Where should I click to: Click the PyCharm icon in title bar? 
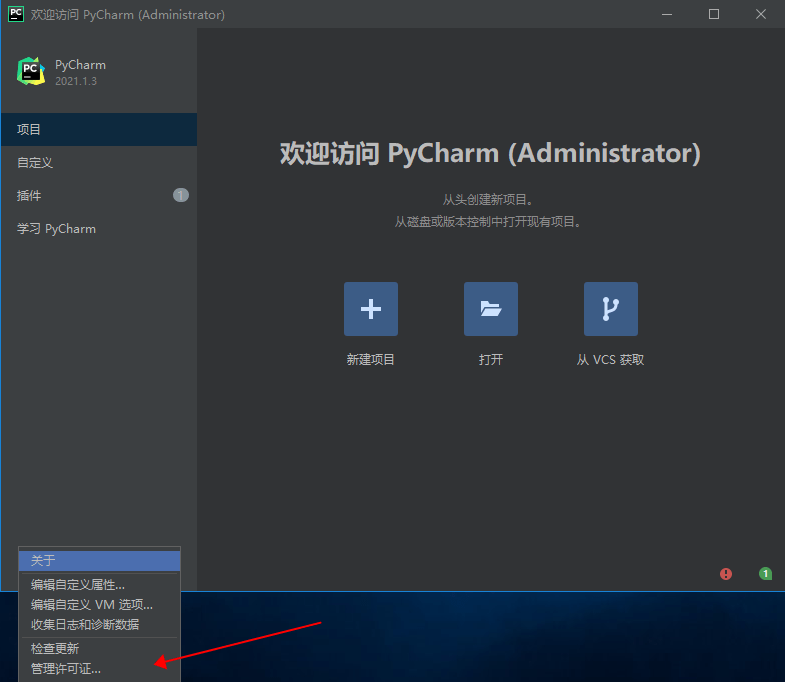click(15, 14)
